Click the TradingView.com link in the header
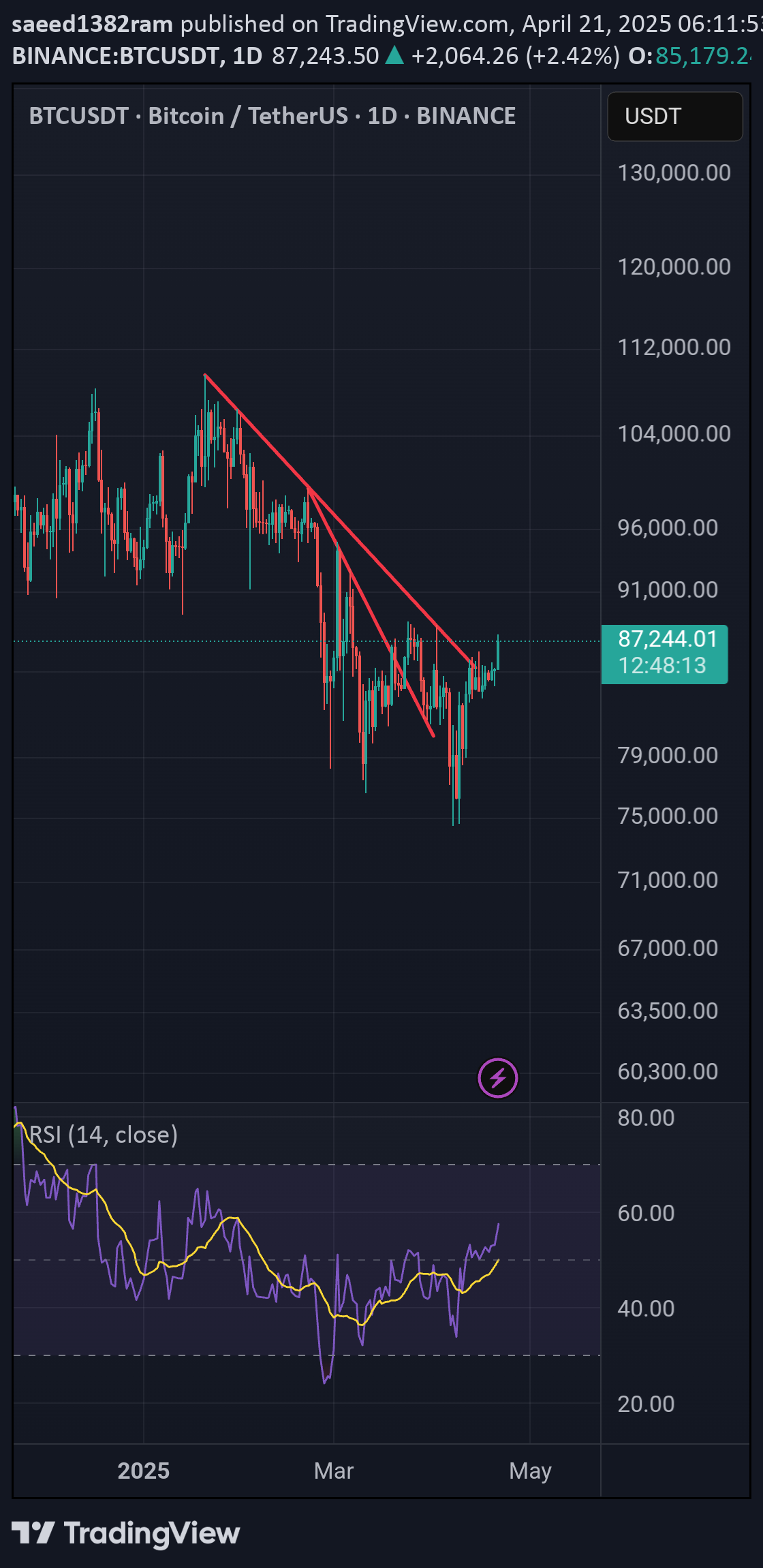 [417, 24]
